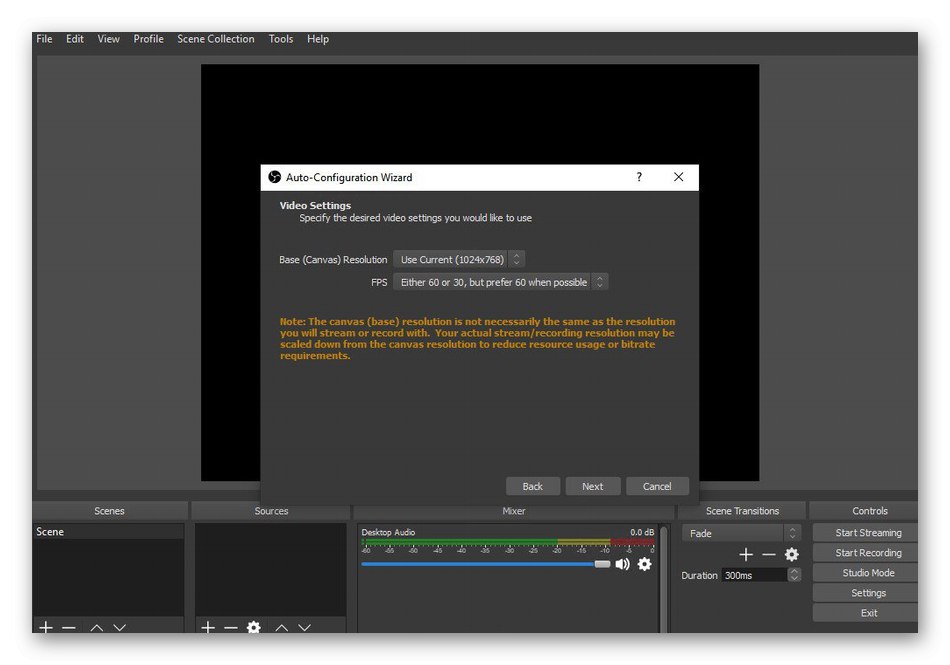Click the wizard help question mark
950x665 pixels.
point(639,177)
